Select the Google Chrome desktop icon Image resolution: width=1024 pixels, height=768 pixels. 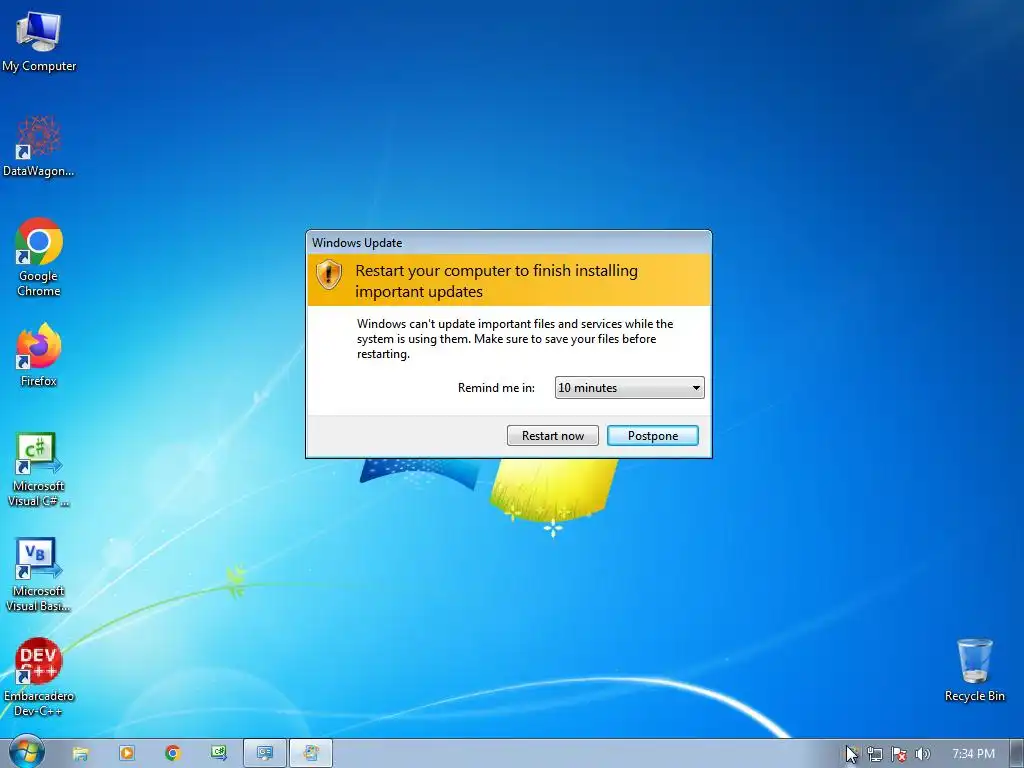point(39,257)
